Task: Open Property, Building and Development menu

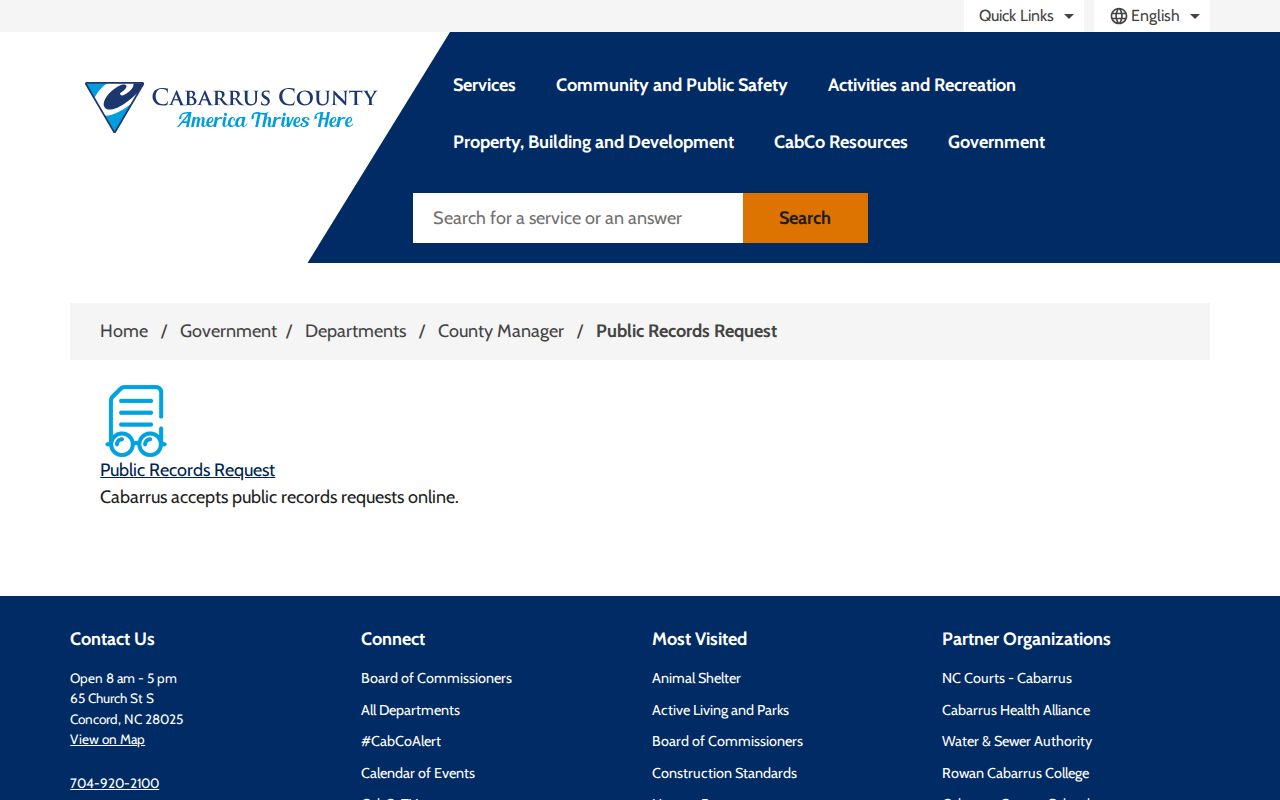Action: coord(593,142)
